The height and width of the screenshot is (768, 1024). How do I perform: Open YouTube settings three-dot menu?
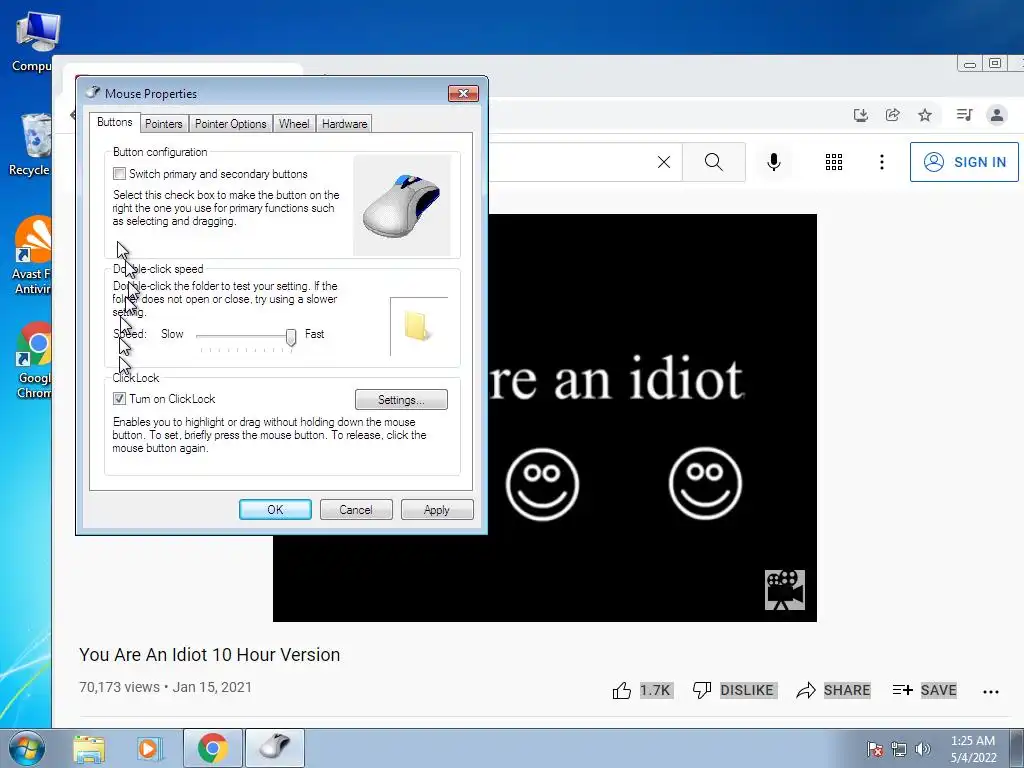click(x=882, y=162)
